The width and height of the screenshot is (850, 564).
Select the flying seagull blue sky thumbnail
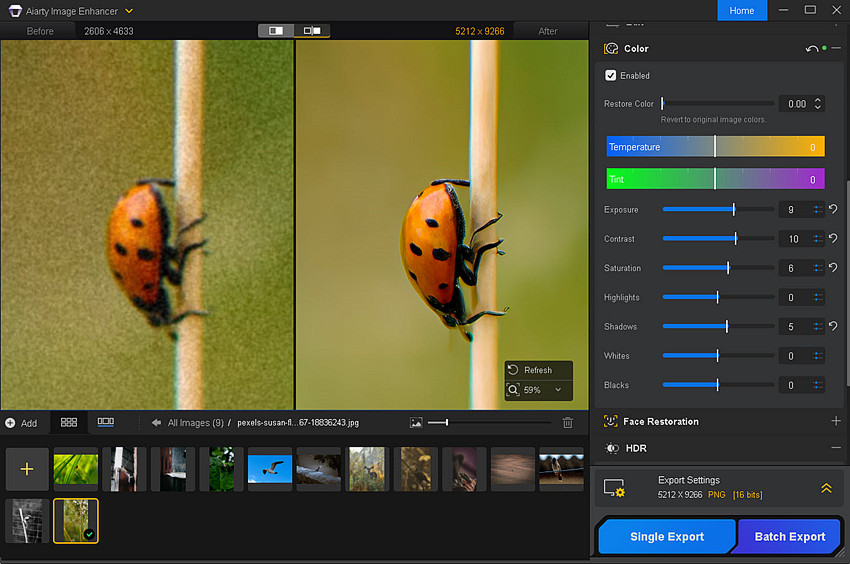(270, 469)
